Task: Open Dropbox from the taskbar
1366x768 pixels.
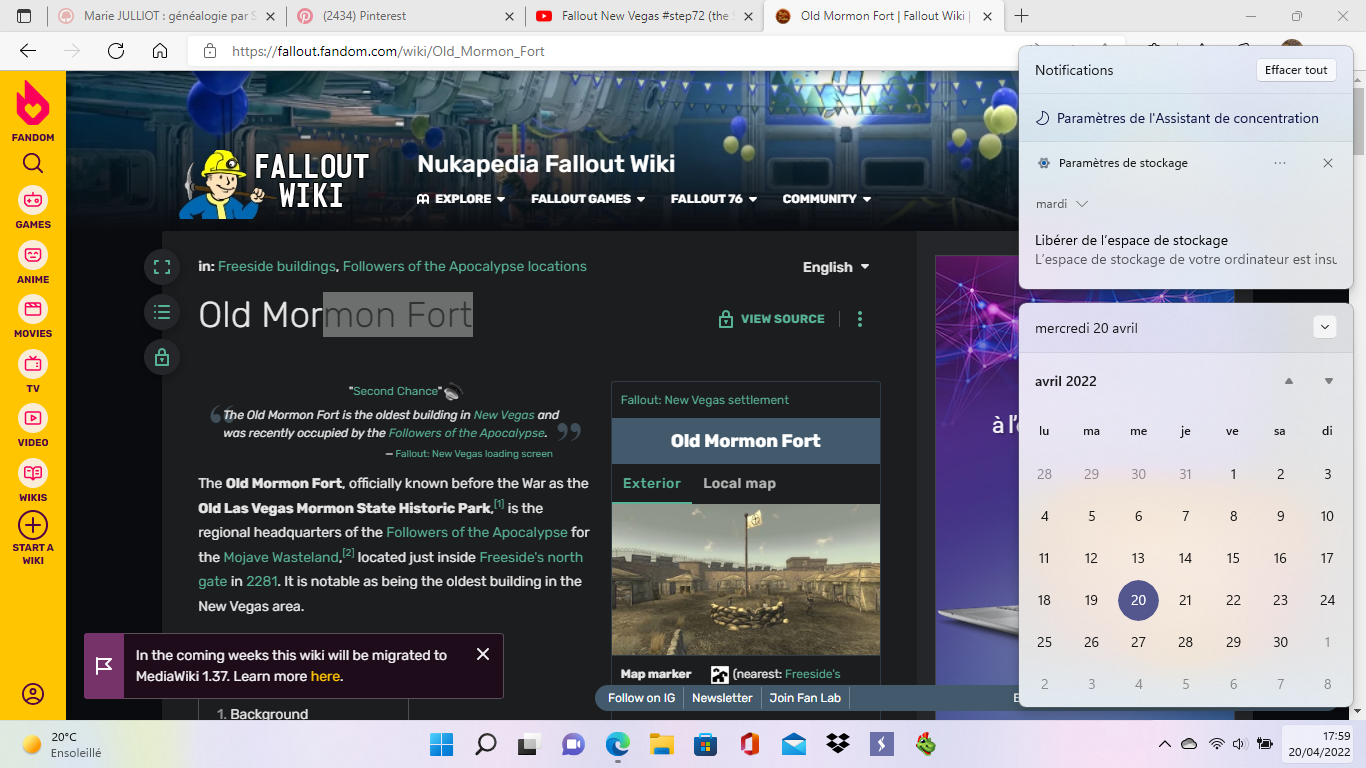Action: point(838,744)
